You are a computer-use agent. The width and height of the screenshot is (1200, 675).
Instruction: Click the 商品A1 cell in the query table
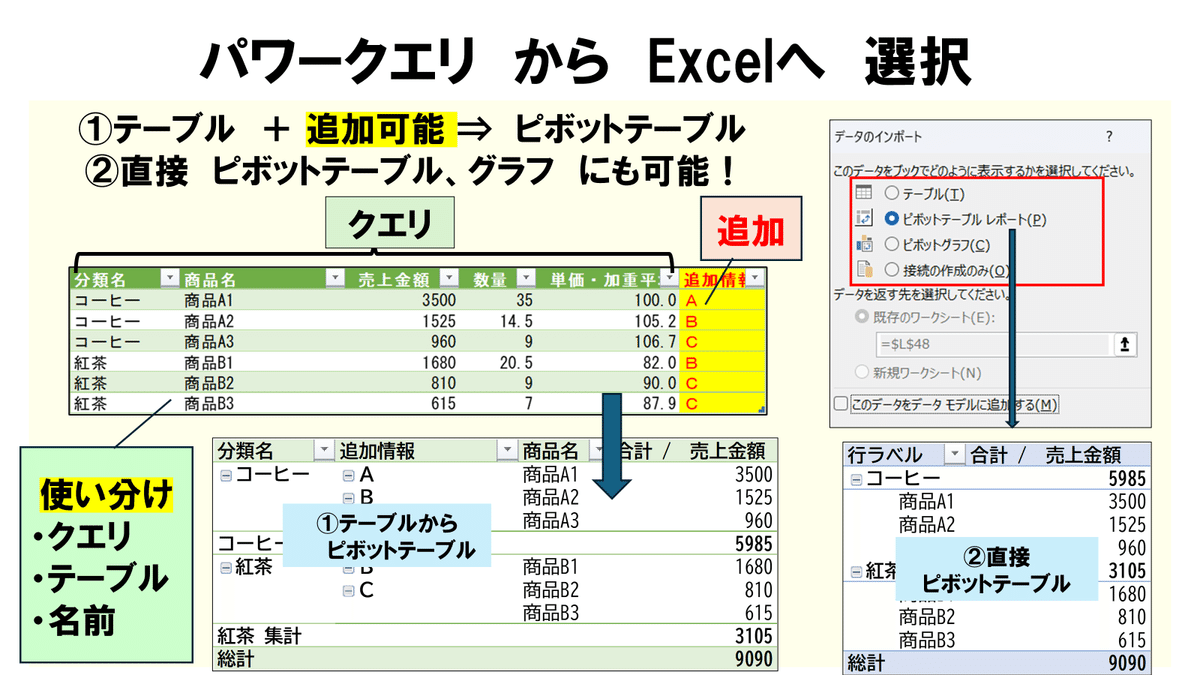(x=208, y=299)
